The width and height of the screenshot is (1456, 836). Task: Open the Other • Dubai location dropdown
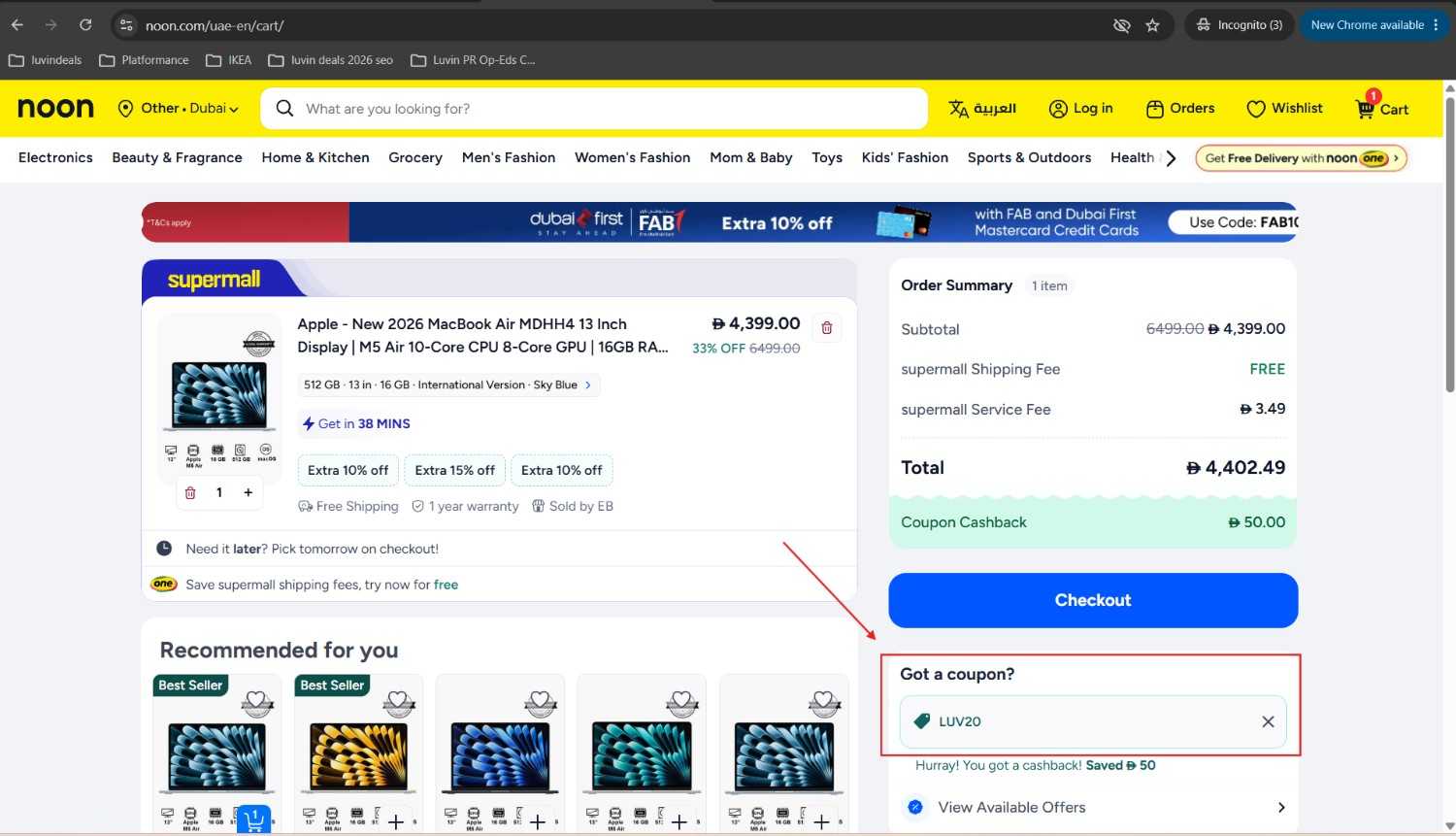[178, 109]
